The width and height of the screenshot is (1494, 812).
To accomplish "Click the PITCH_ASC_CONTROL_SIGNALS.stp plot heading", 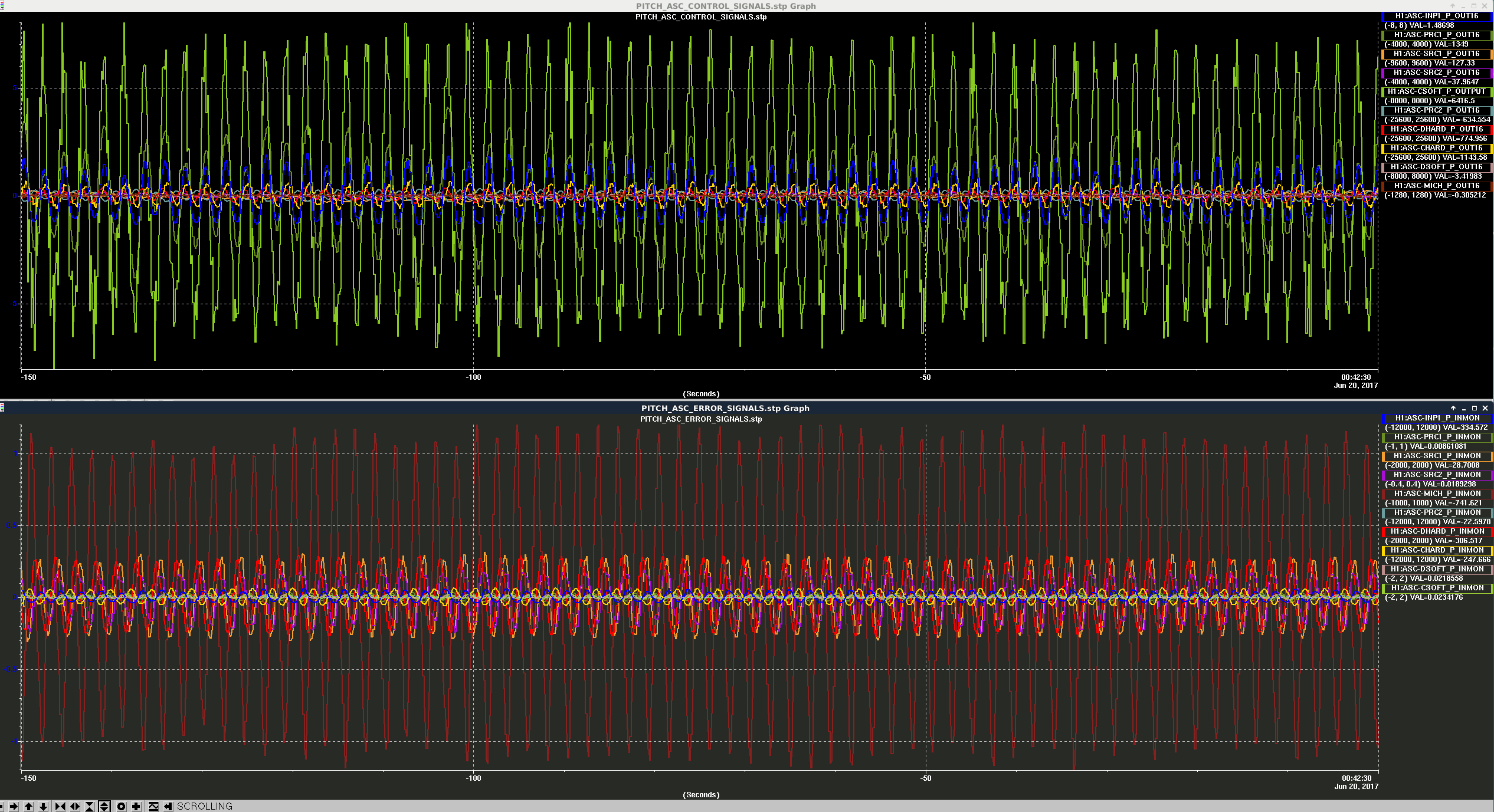I will [x=701, y=17].
